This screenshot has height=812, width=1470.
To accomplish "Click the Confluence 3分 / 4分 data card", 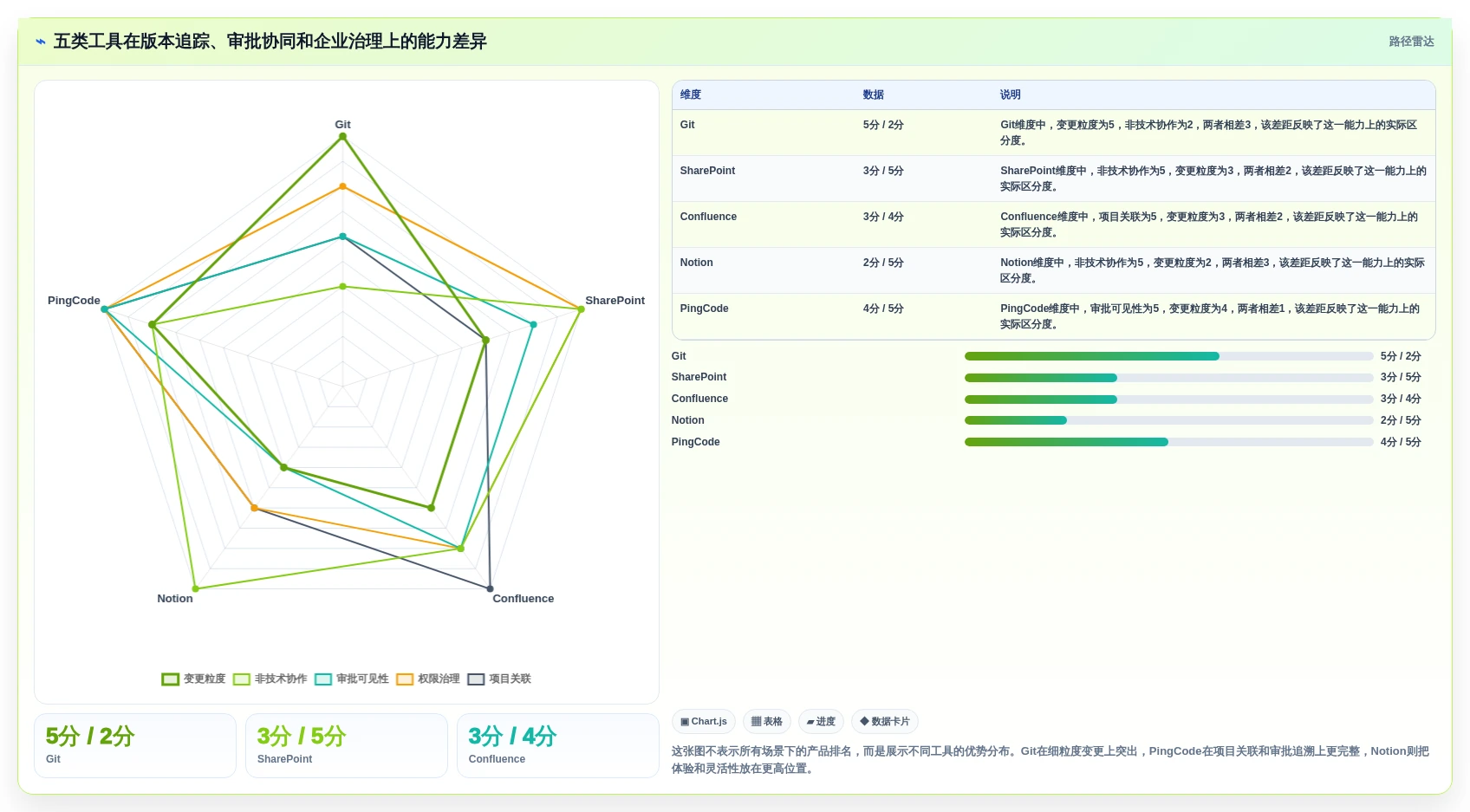I will point(558,745).
